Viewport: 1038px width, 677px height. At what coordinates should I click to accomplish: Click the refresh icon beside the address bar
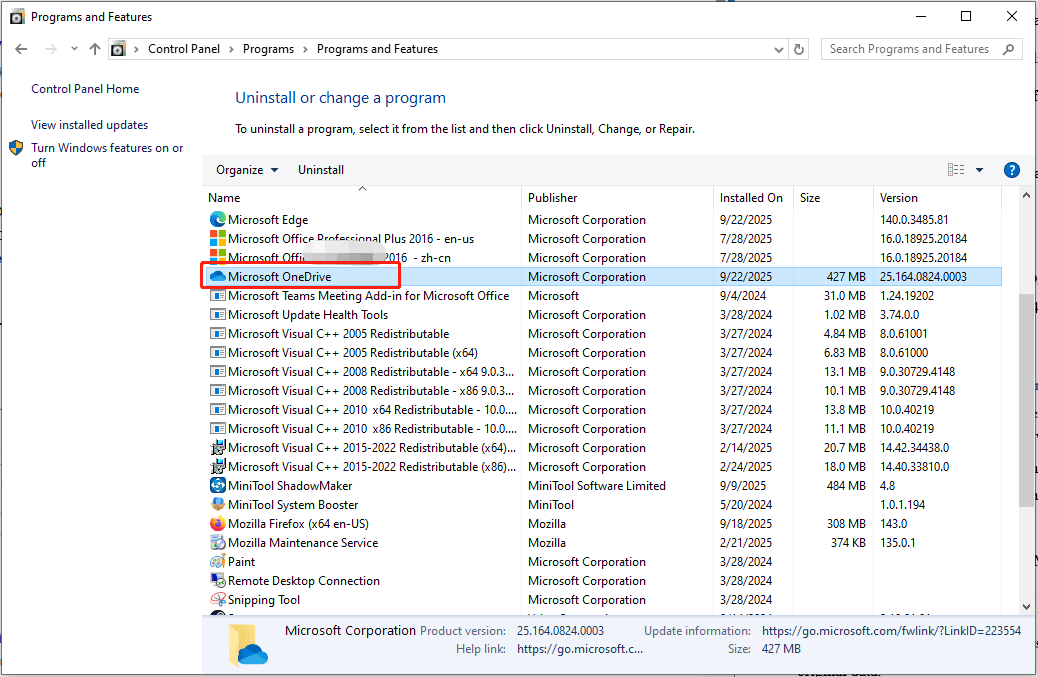click(x=797, y=48)
